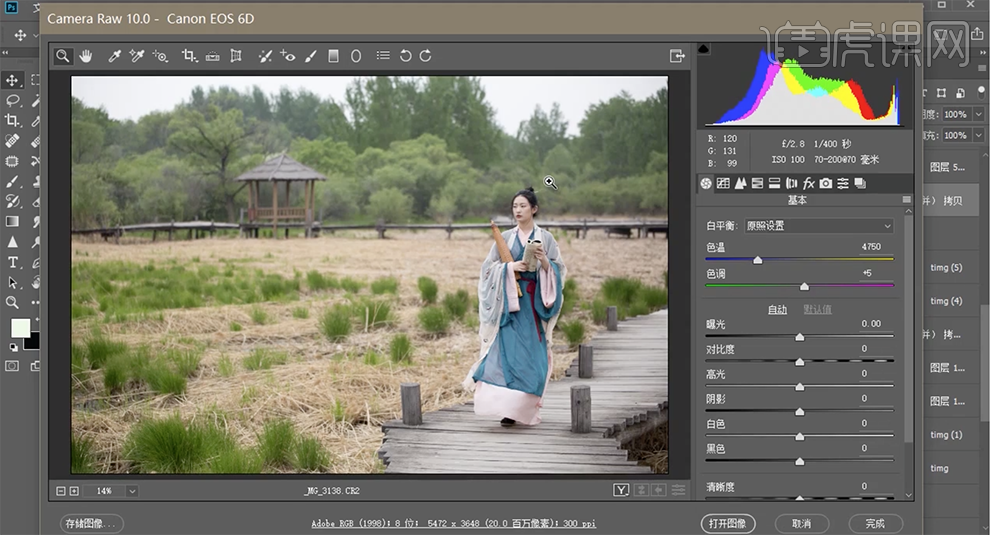Rotate image counterclockwise
Viewport: 990px width, 535px height.
point(405,56)
